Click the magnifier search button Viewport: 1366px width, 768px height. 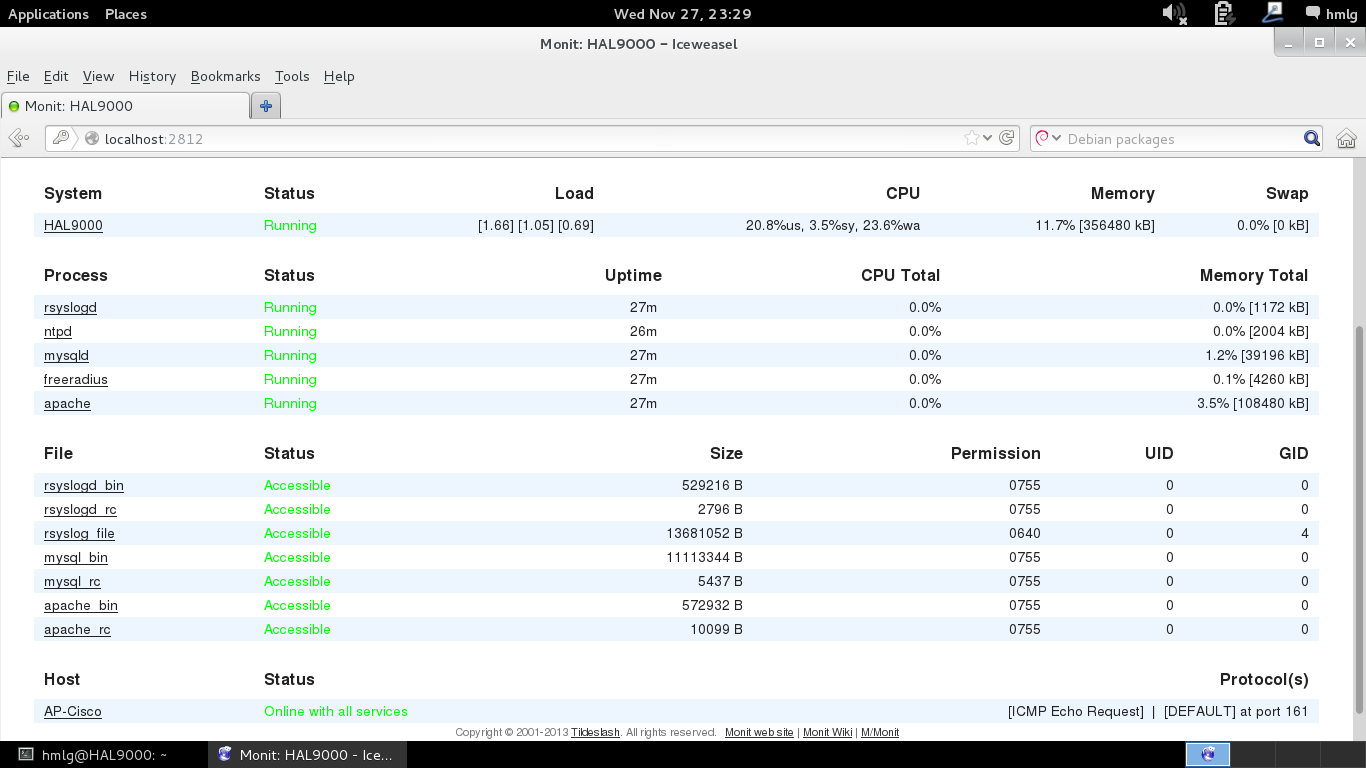1311,139
